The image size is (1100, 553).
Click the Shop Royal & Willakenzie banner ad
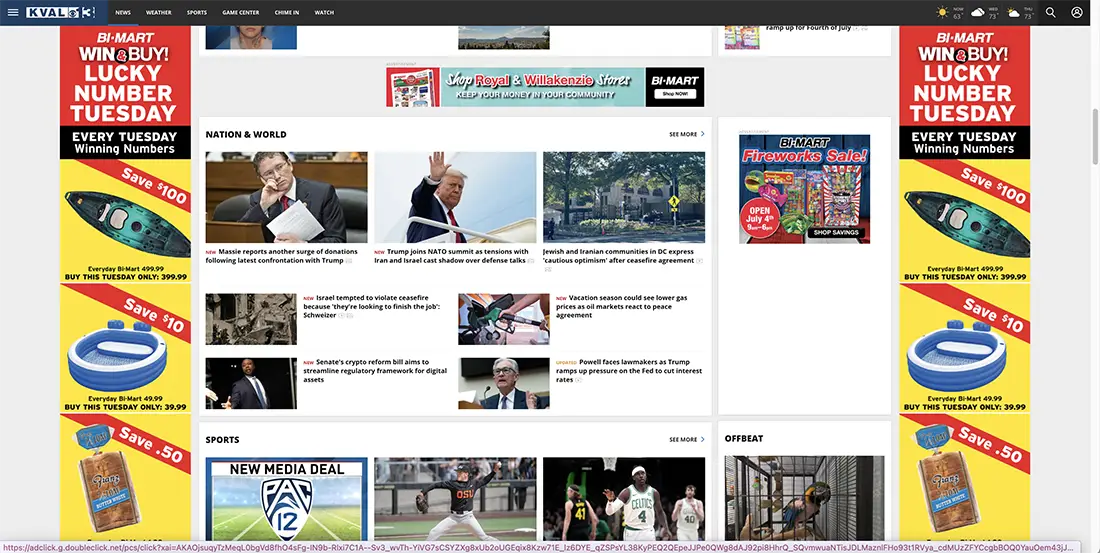[x=545, y=87]
